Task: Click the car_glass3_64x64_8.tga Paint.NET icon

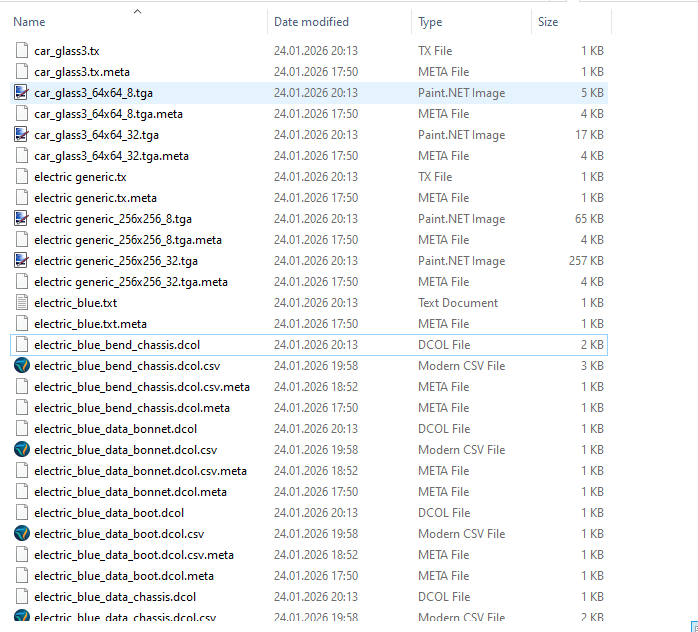Action: point(22,93)
